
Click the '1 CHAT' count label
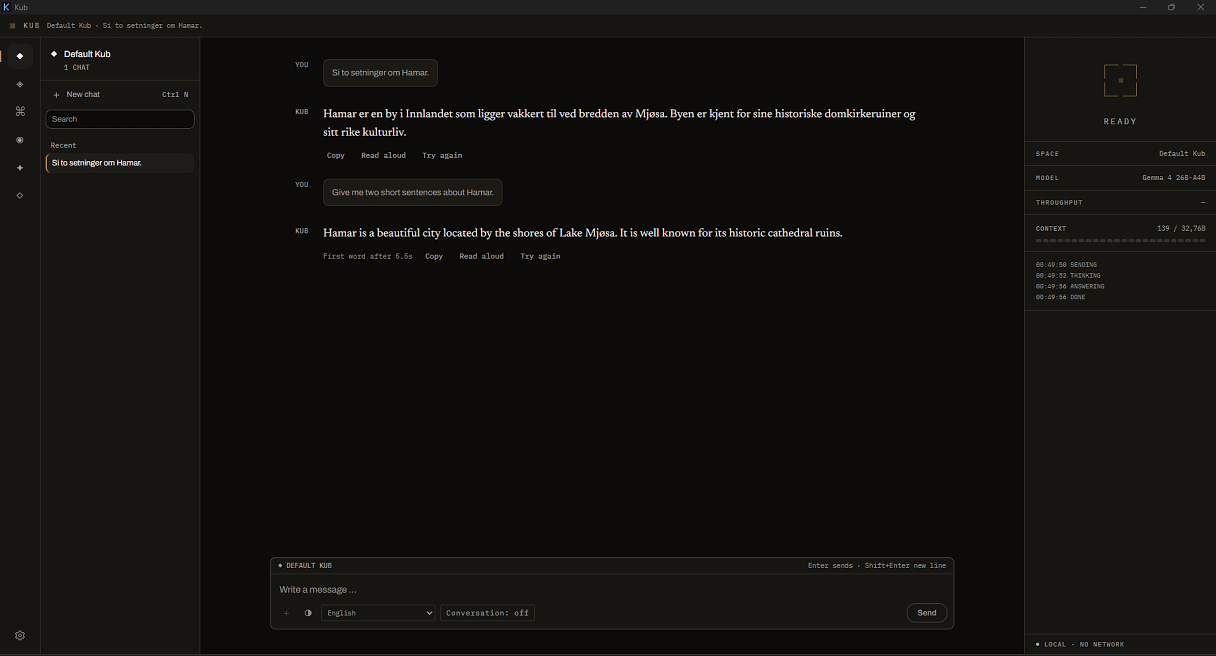coord(77,68)
